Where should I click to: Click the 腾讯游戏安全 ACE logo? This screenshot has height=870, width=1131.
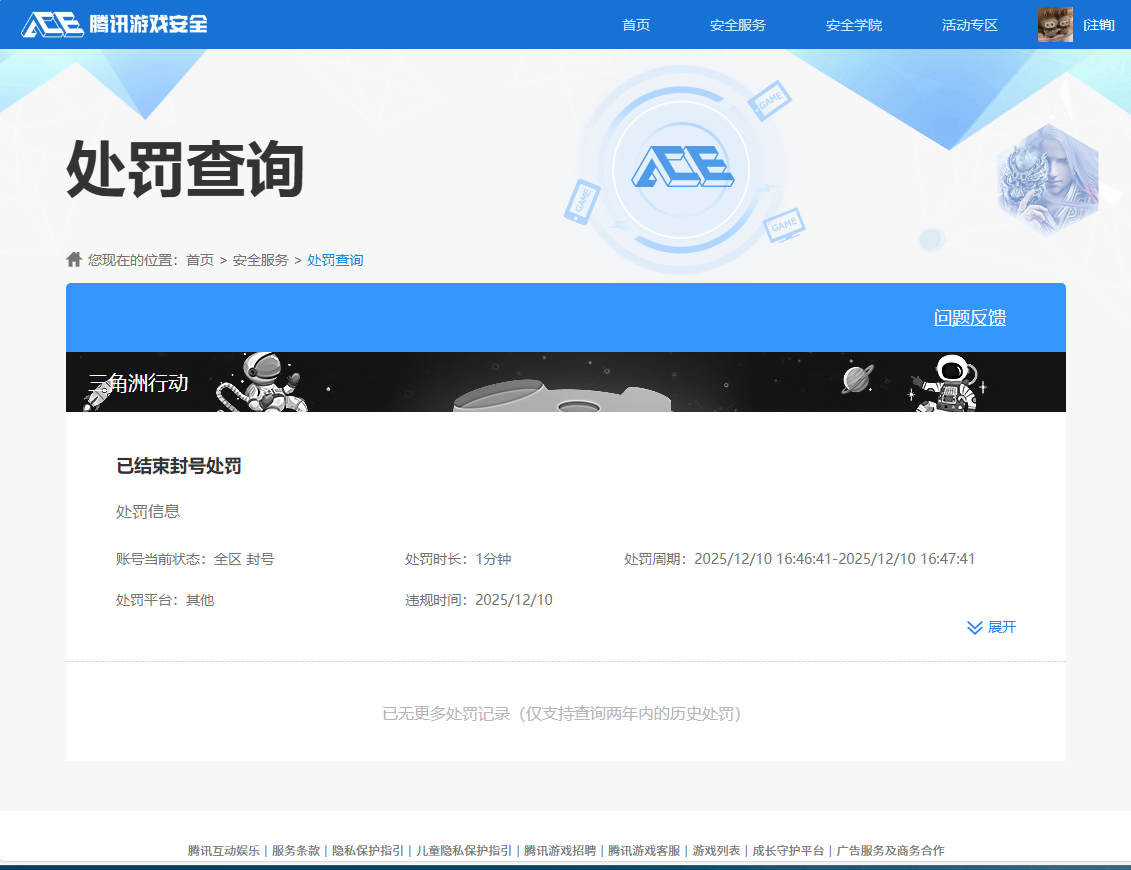pos(115,24)
